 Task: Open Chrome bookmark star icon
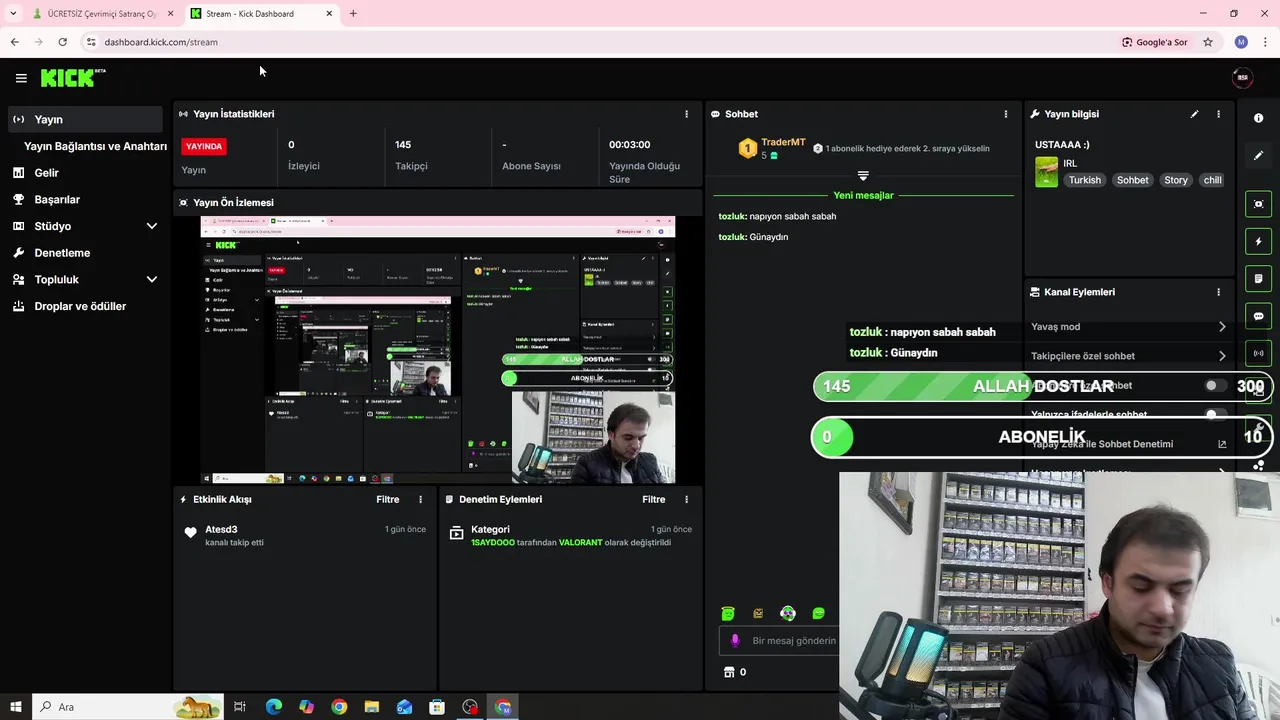pyautogui.click(x=1208, y=42)
